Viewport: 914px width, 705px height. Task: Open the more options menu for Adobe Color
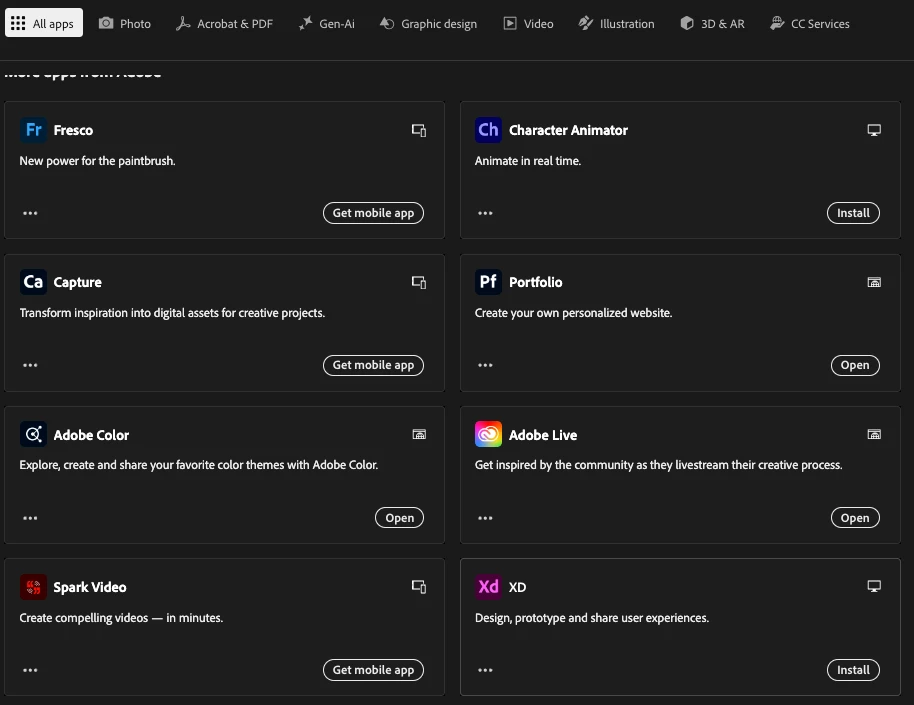click(x=30, y=518)
